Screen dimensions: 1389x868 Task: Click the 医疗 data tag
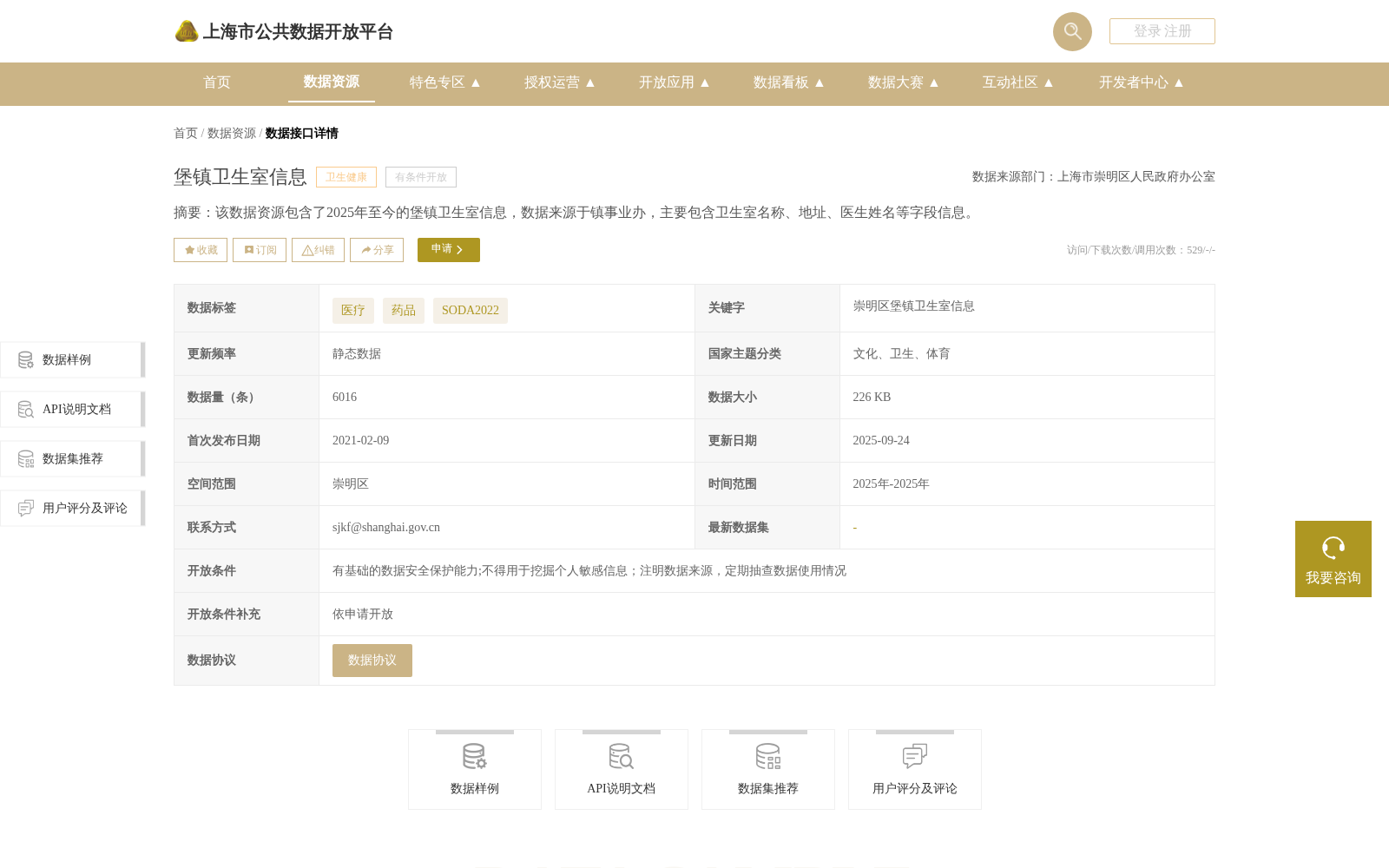(x=353, y=311)
